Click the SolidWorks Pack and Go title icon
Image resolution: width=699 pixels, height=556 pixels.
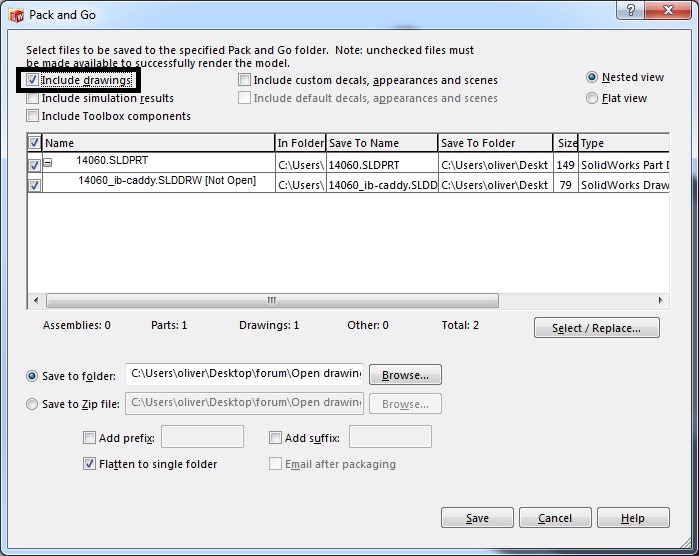(15, 13)
